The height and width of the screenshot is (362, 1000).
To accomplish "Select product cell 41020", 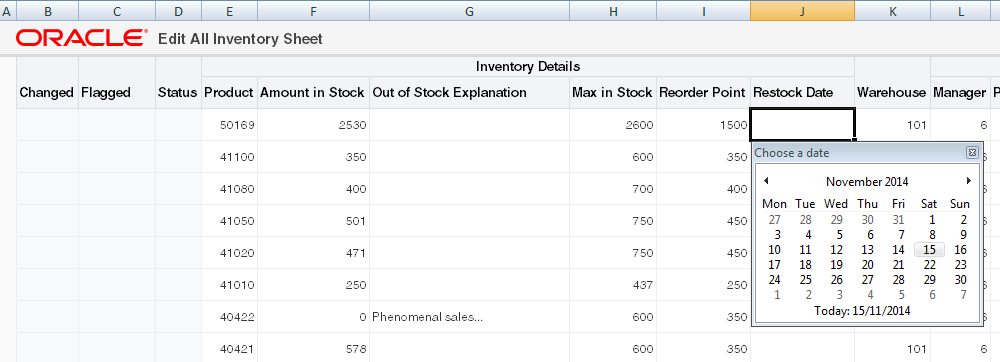I will (230, 253).
